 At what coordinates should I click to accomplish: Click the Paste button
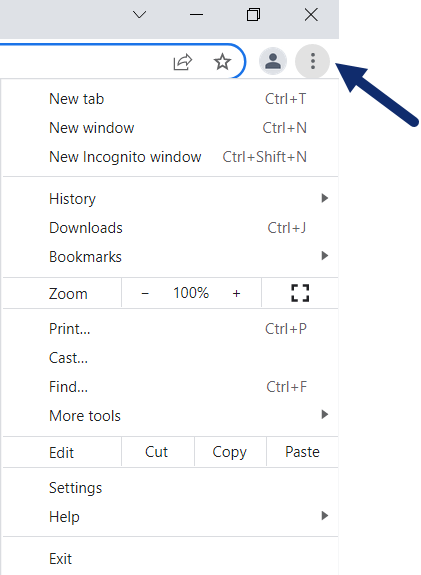(x=302, y=452)
